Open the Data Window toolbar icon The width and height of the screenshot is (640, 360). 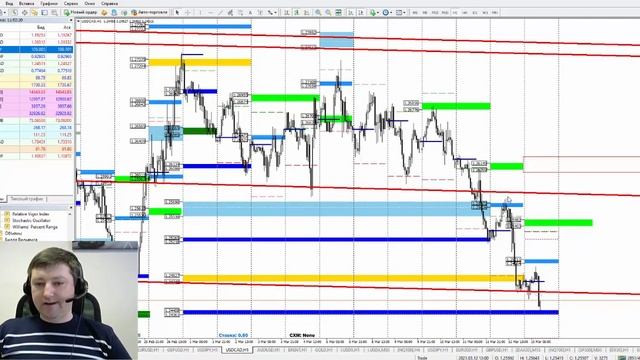coord(24,13)
